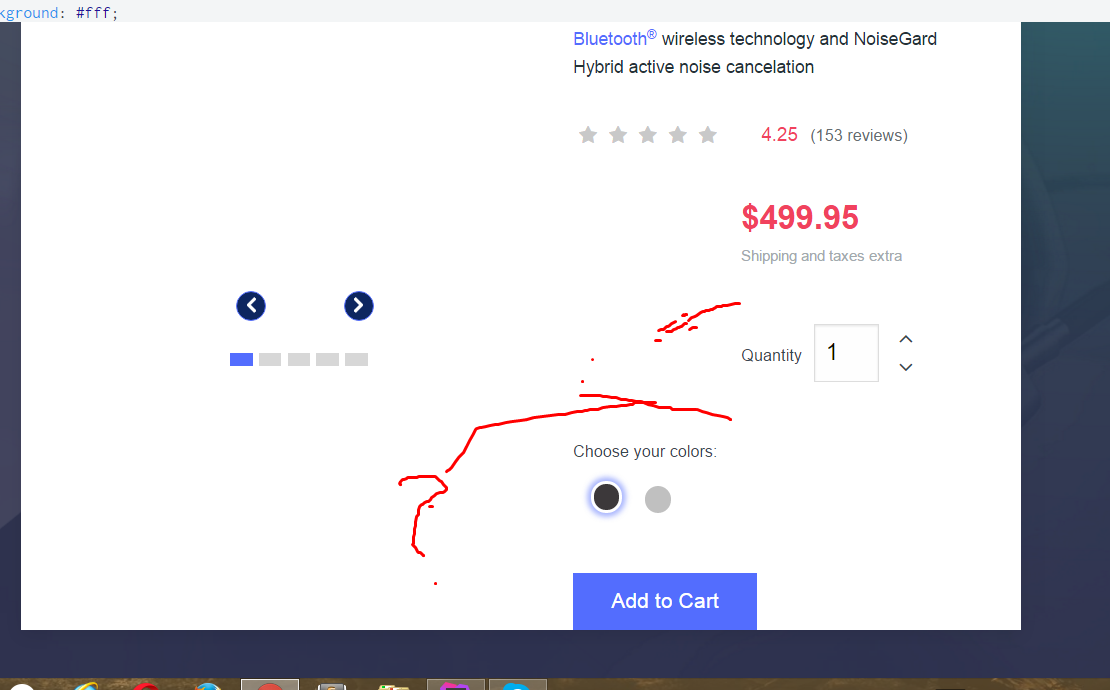
Task: Select the second star rating
Action: [x=618, y=134]
